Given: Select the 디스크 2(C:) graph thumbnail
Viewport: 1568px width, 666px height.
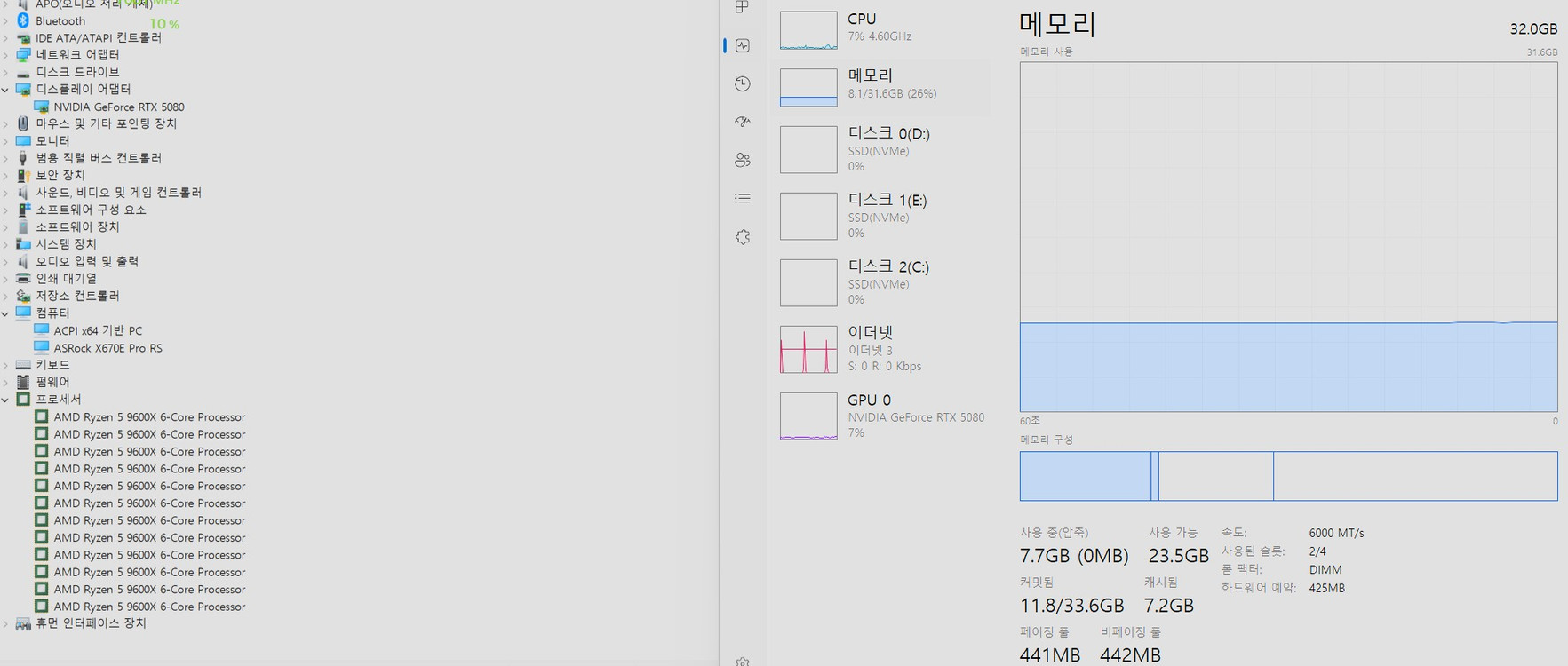Looking at the screenshot, I should click(808, 282).
